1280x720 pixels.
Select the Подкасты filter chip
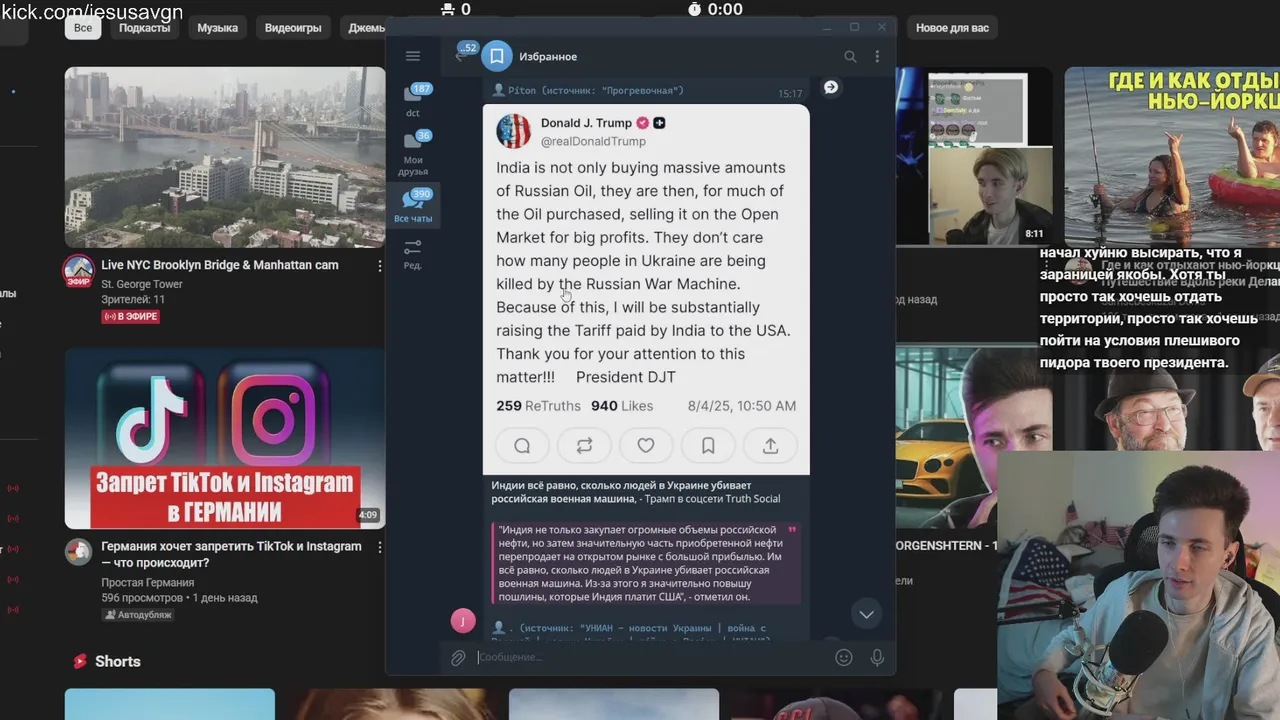click(x=144, y=28)
